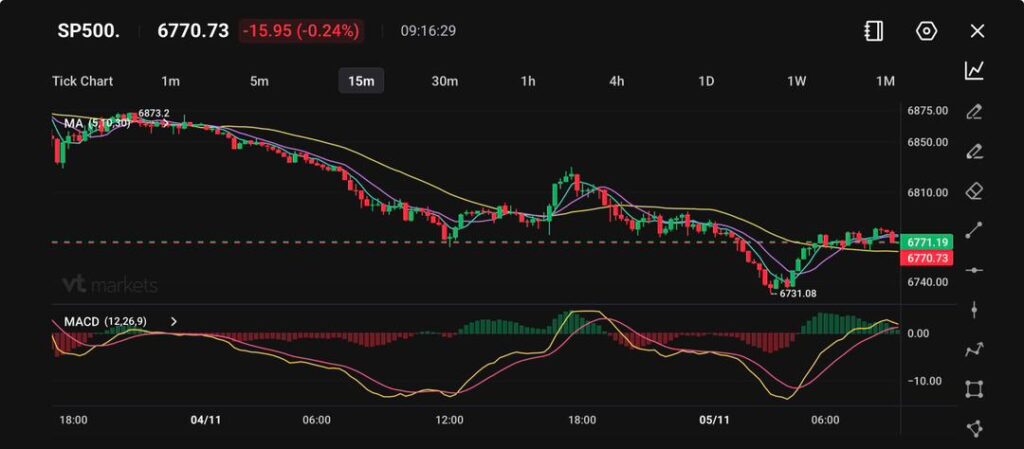Expand the MACD (12,26,9) indicator settings
1024x449 pixels.
pyautogui.click(x=174, y=322)
